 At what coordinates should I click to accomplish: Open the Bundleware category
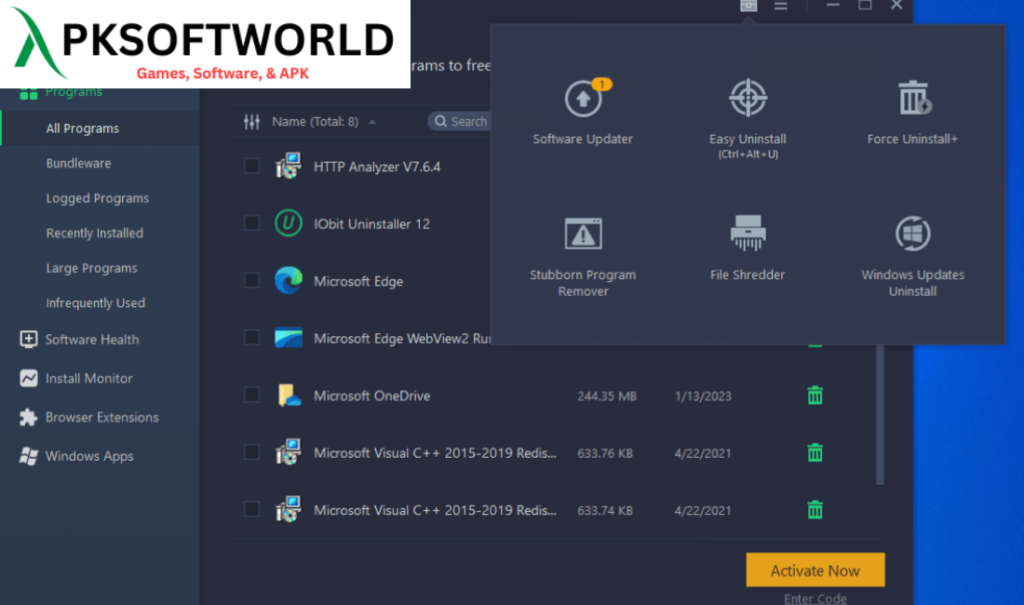pos(78,163)
